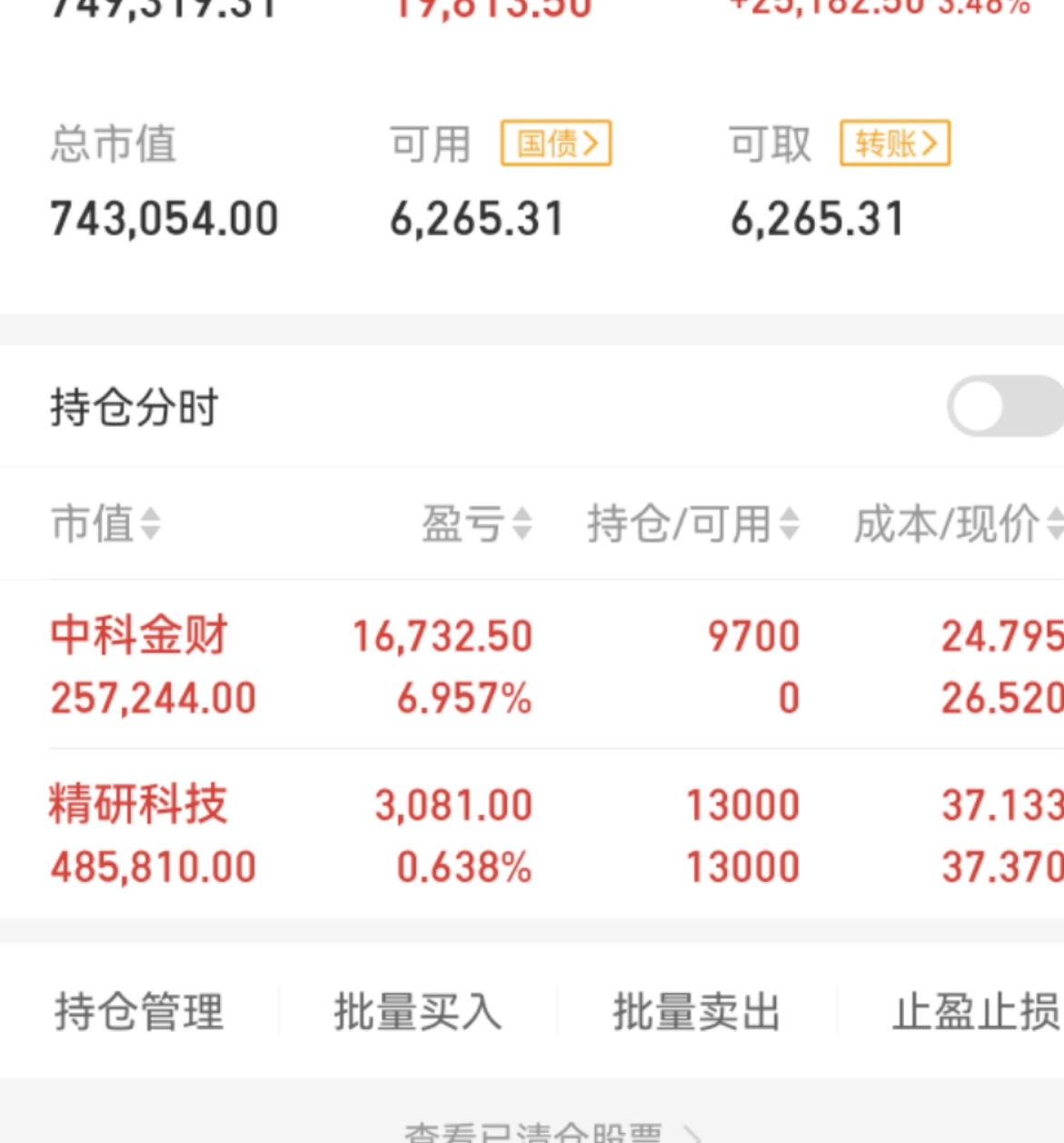Sort by 持仓/可用 arrows
Viewport: 1064px width, 1143px height.
click(789, 524)
